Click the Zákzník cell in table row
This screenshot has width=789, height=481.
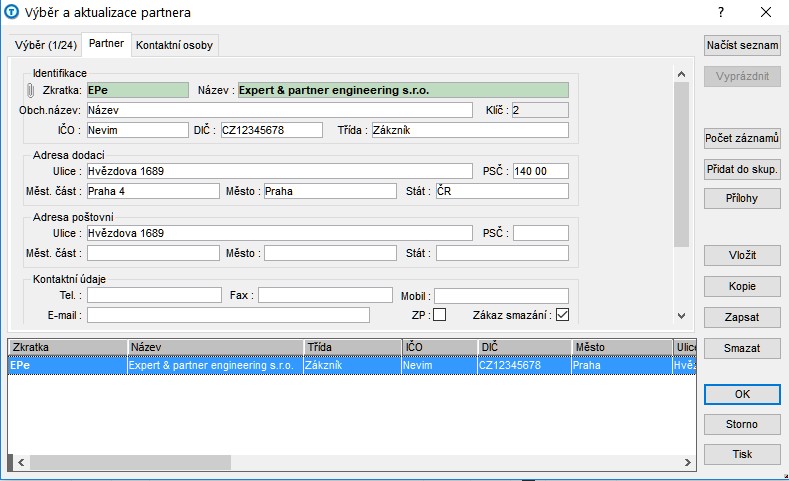coord(353,365)
